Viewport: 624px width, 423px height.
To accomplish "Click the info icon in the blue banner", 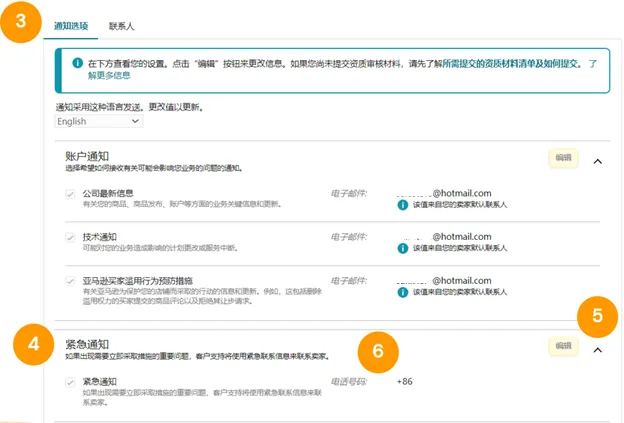I will click(x=77, y=63).
